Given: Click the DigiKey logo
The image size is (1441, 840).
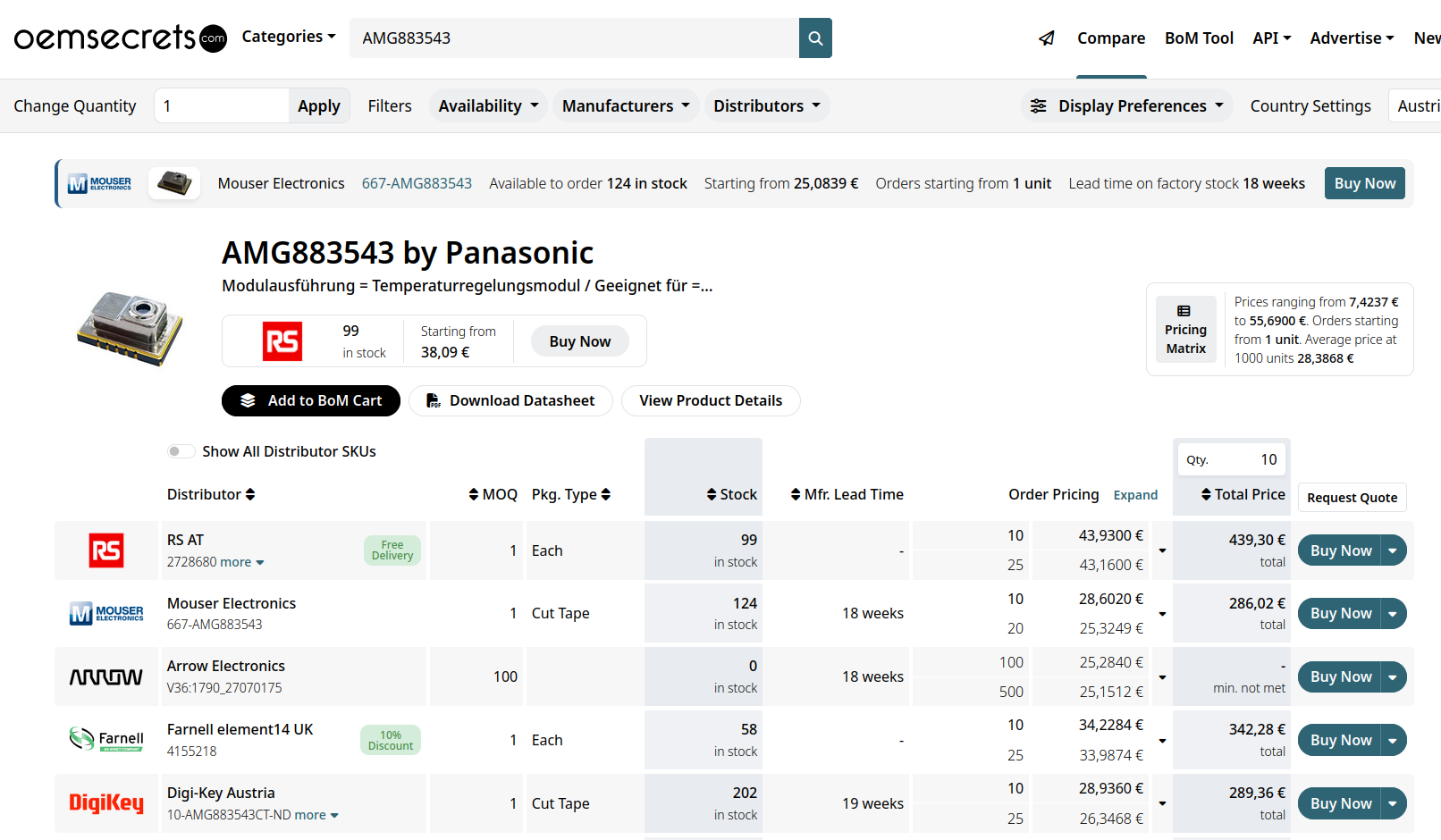Looking at the screenshot, I should 106,802.
